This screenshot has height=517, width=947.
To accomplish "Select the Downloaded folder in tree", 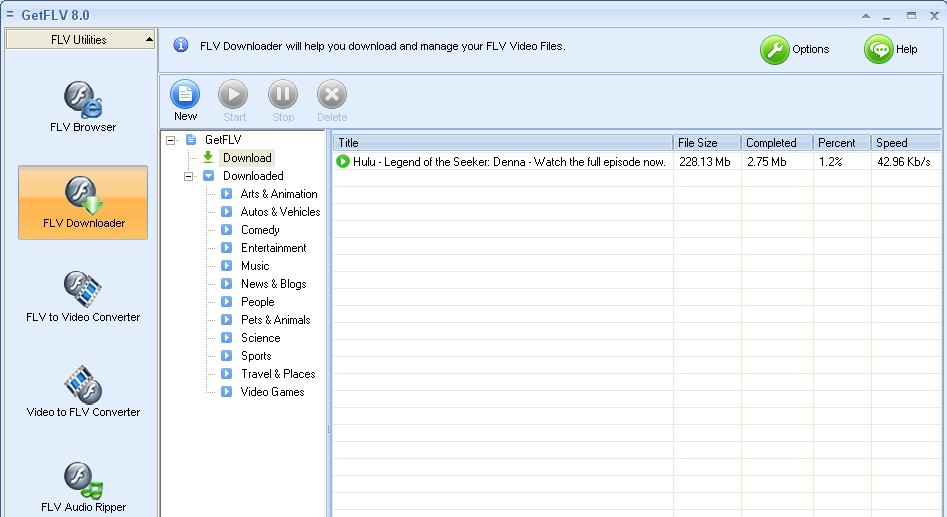I will tap(253, 176).
